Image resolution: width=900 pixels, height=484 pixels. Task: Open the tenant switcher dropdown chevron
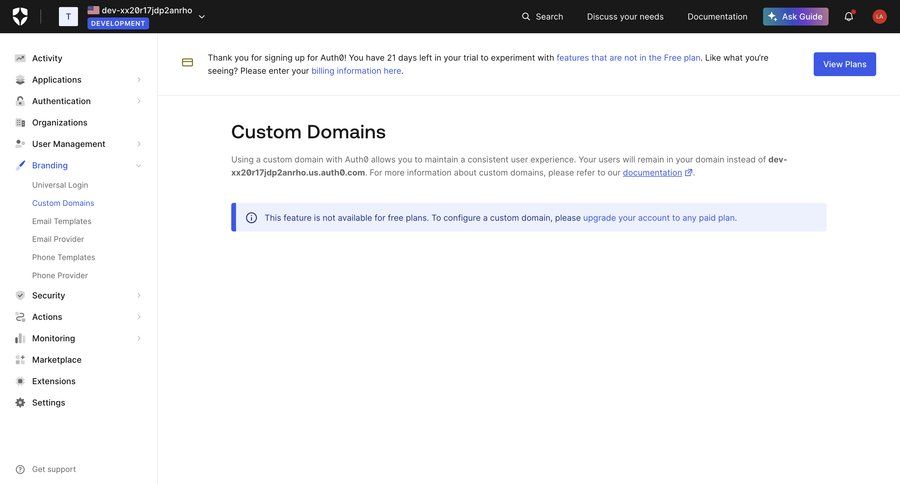pos(201,17)
